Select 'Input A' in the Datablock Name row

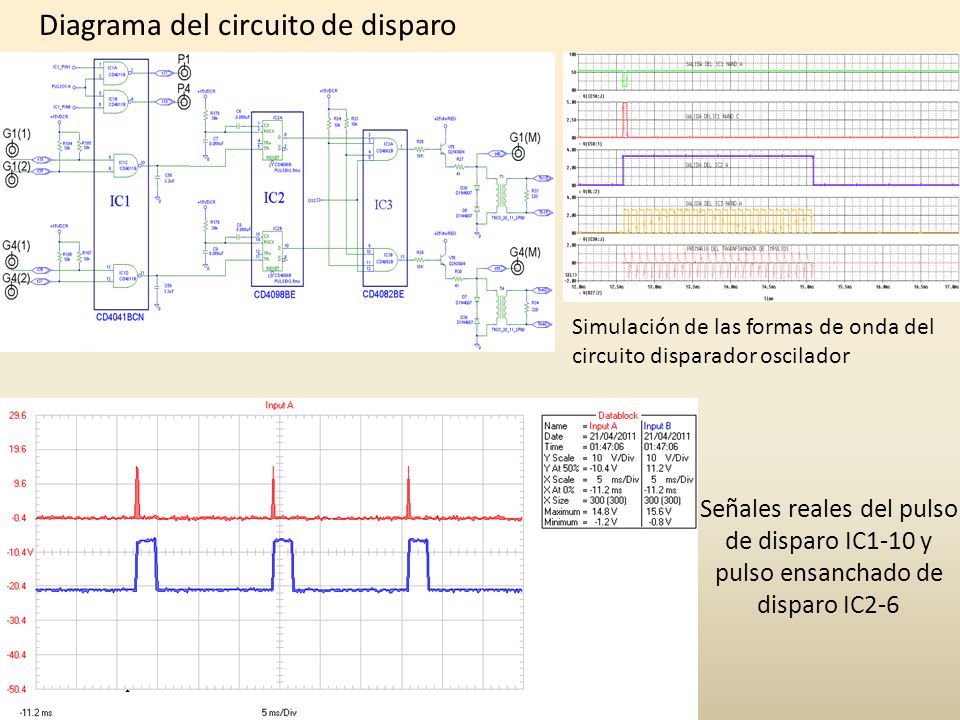604,426
